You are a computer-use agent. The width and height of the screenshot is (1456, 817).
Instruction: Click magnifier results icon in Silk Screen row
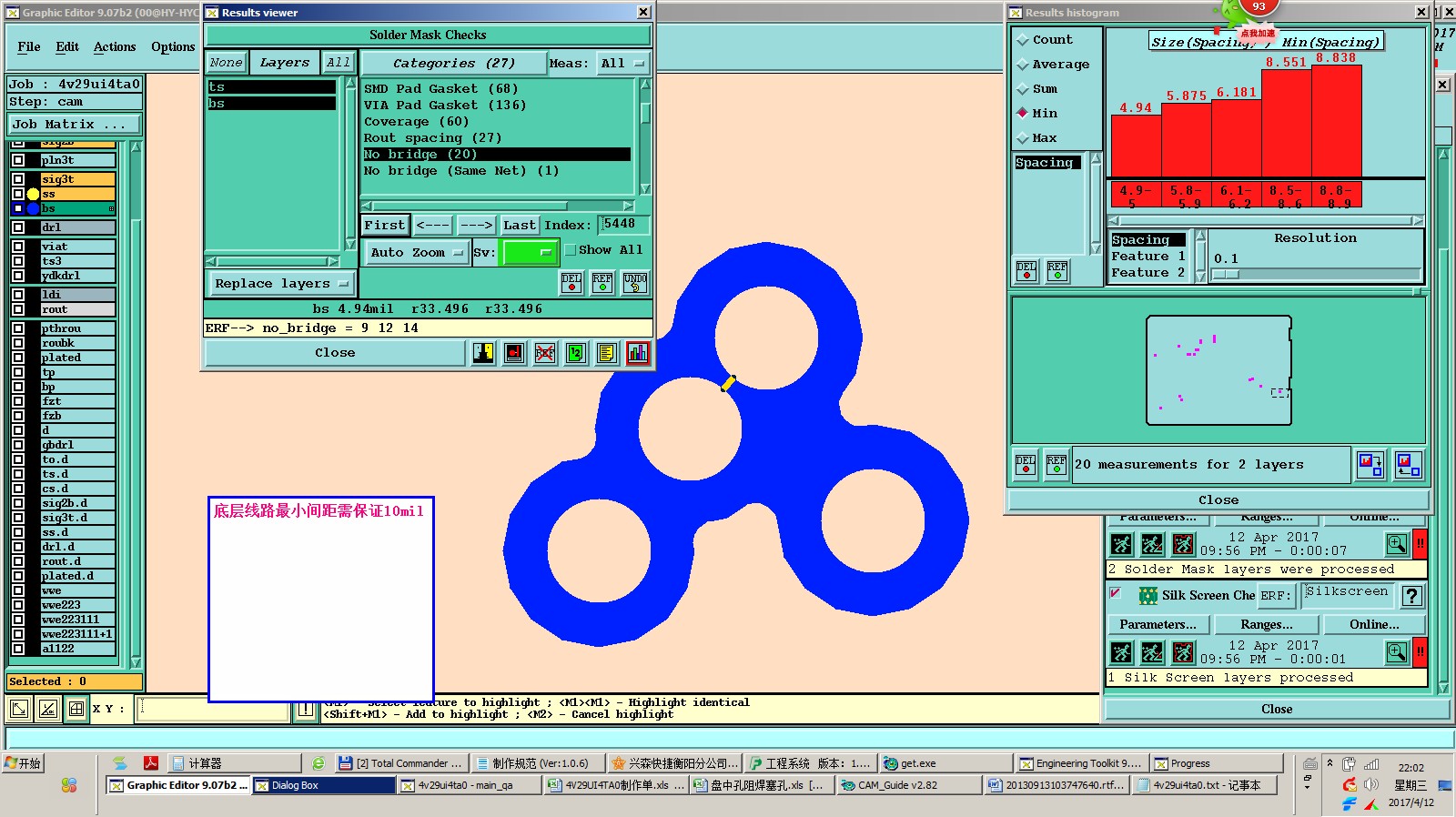click(x=1397, y=652)
